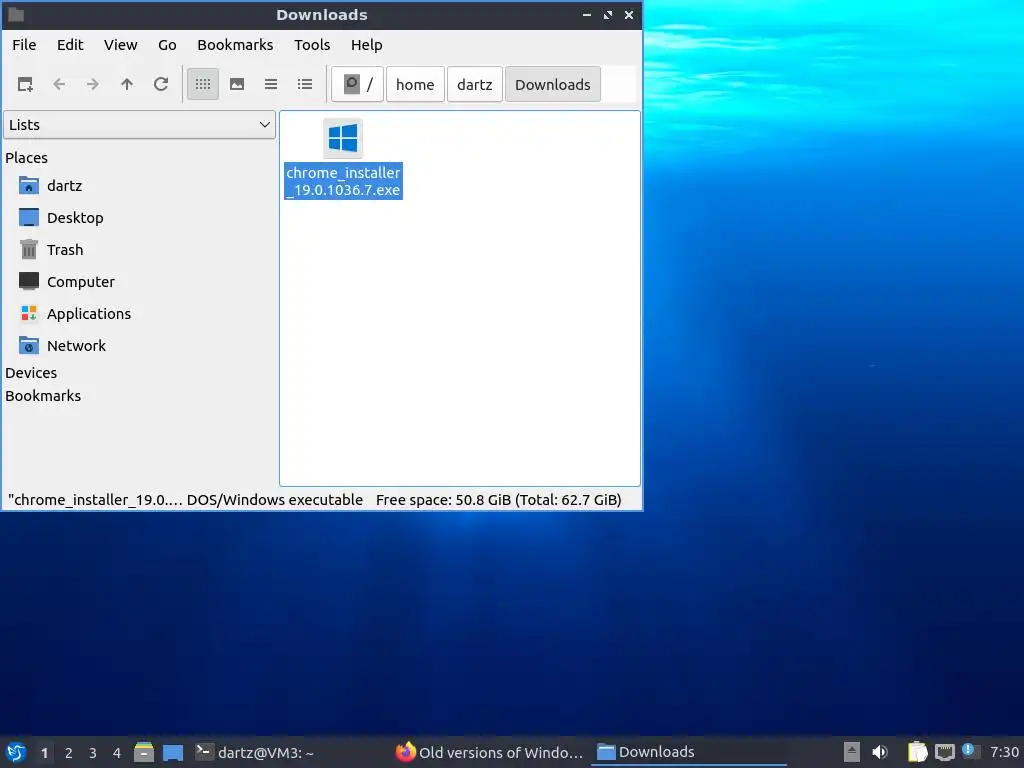Open the Bookmarks menu
Screen dimensions: 1024x768
pos(235,45)
